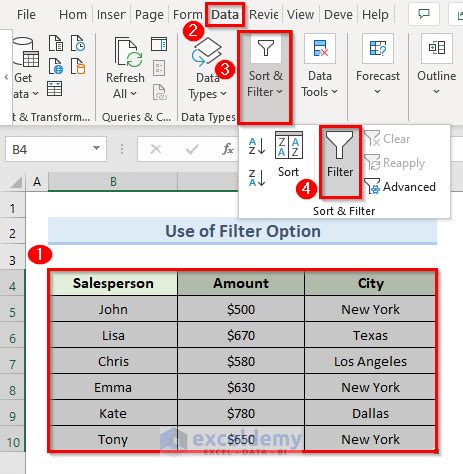Switch to the View tab

tap(300, 15)
